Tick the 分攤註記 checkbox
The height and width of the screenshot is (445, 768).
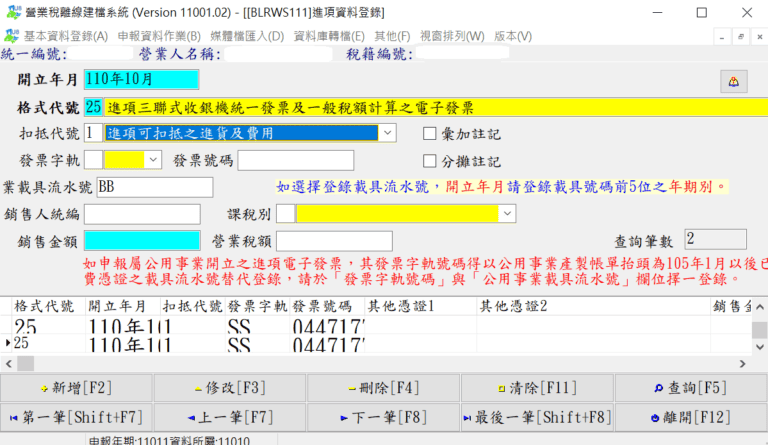click(x=430, y=161)
